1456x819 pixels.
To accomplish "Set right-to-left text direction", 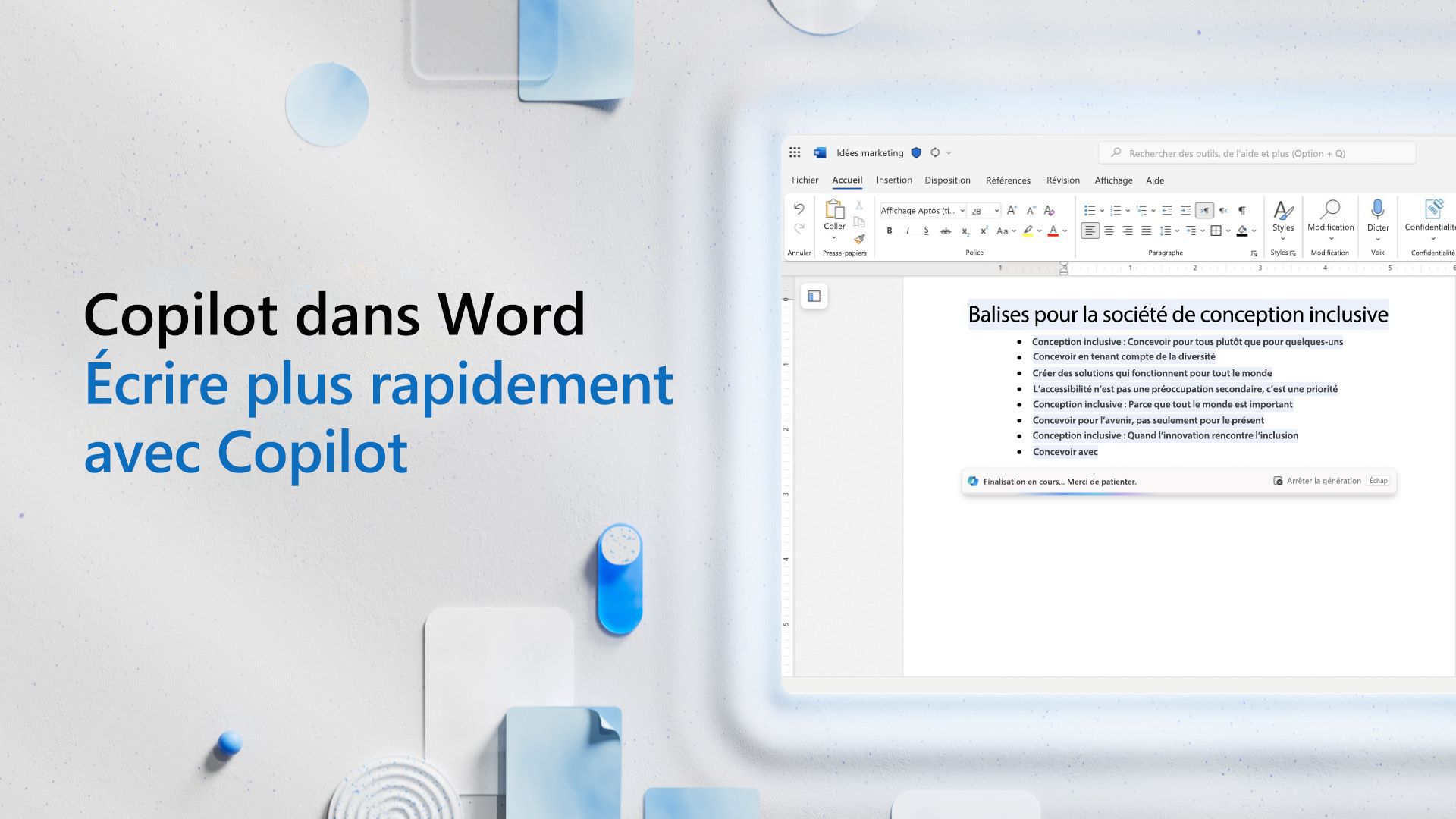I will pyautogui.click(x=1223, y=210).
